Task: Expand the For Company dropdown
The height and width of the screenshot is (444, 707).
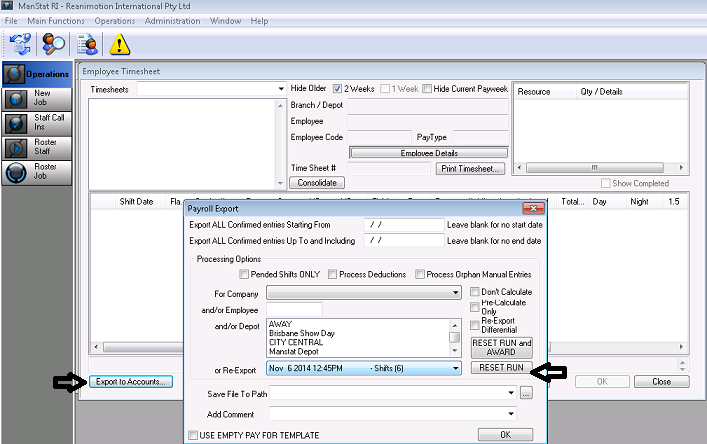Action: click(453, 294)
